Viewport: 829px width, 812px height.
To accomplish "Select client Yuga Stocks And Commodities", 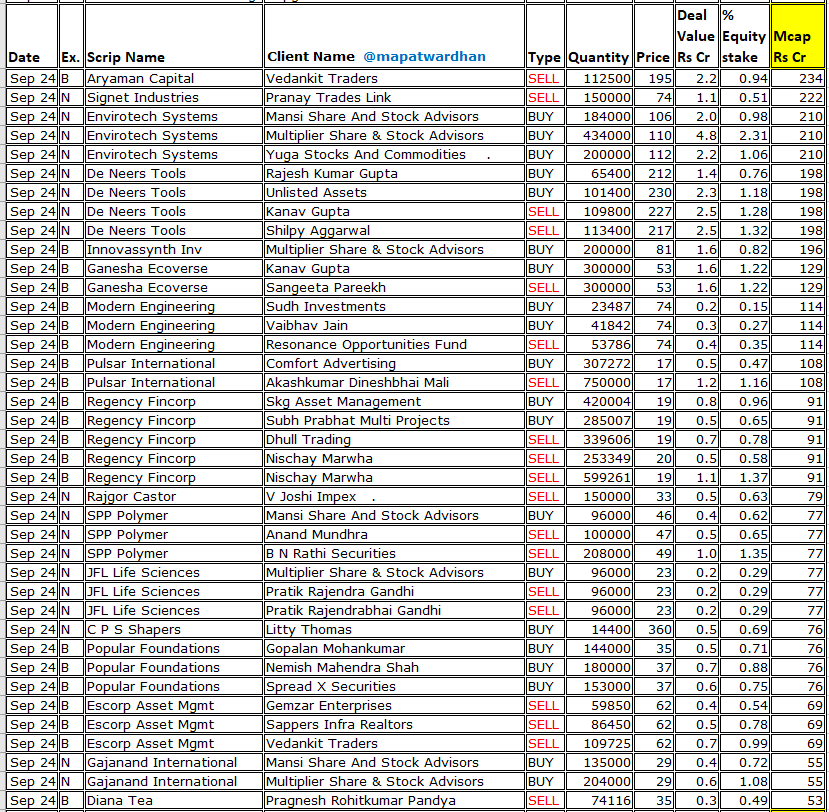I will [x=394, y=154].
